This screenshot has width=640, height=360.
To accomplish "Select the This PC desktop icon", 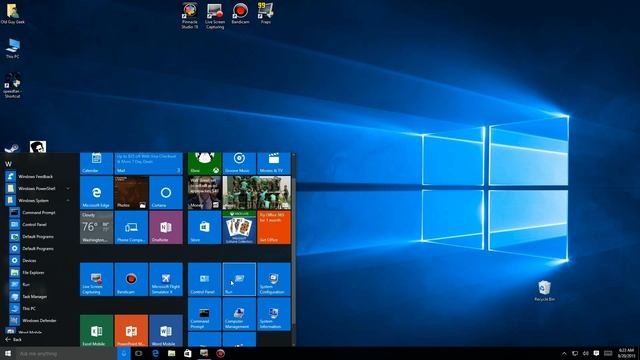I will [13, 49].
